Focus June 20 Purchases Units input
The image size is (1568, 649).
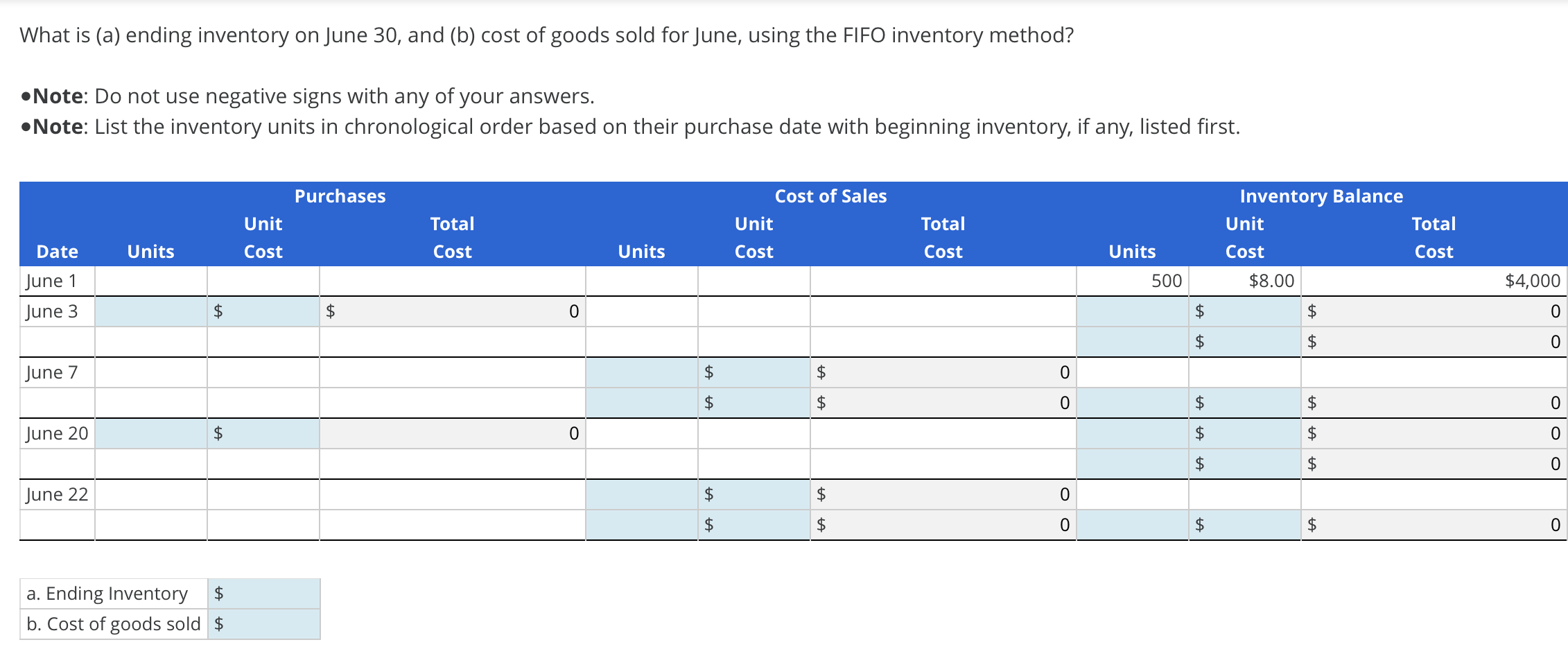click(x=150, y=433)
